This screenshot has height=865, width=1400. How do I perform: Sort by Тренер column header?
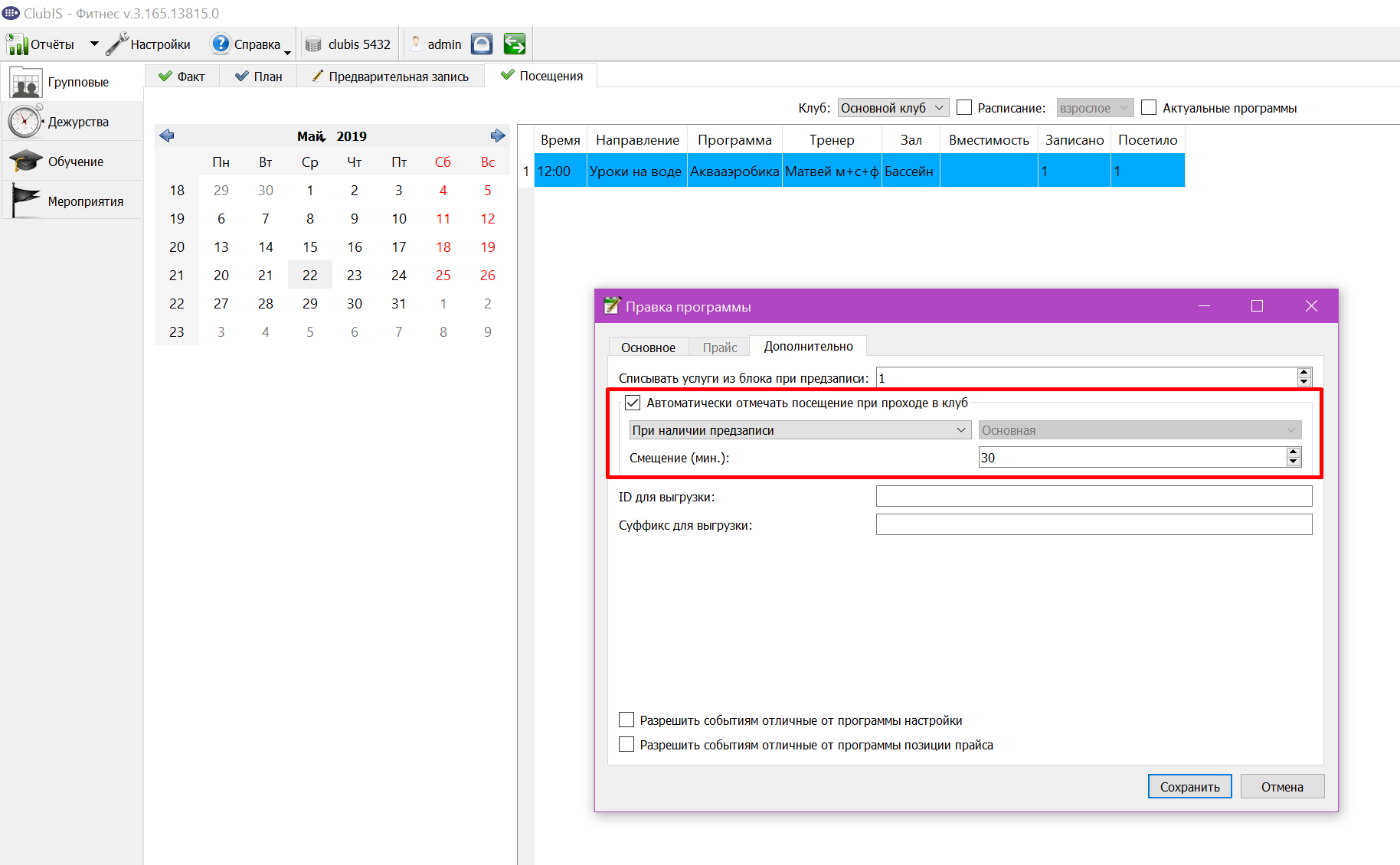[832, 140]
